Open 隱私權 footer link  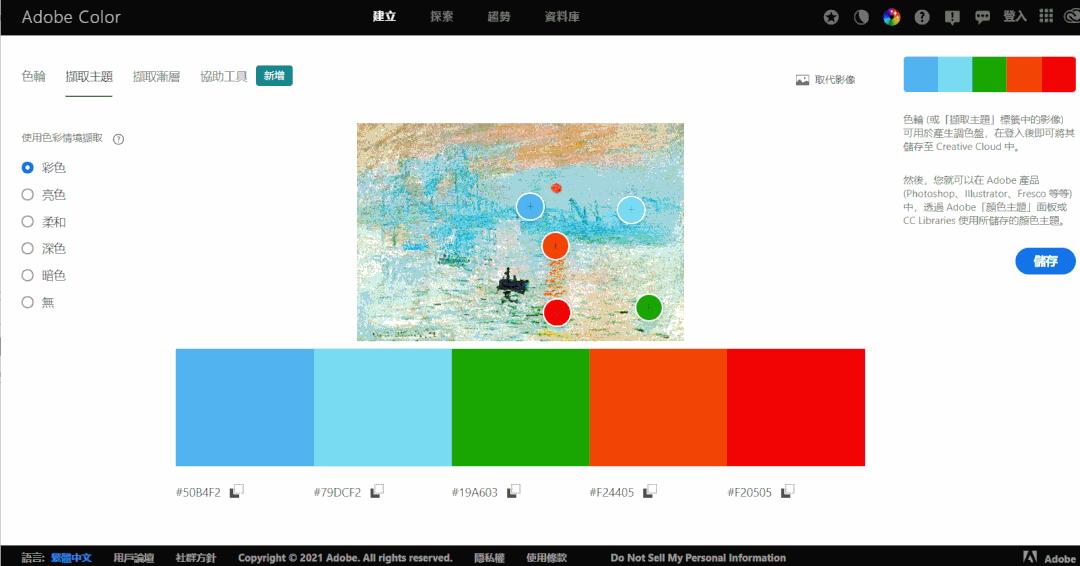[x=489, y=558]
